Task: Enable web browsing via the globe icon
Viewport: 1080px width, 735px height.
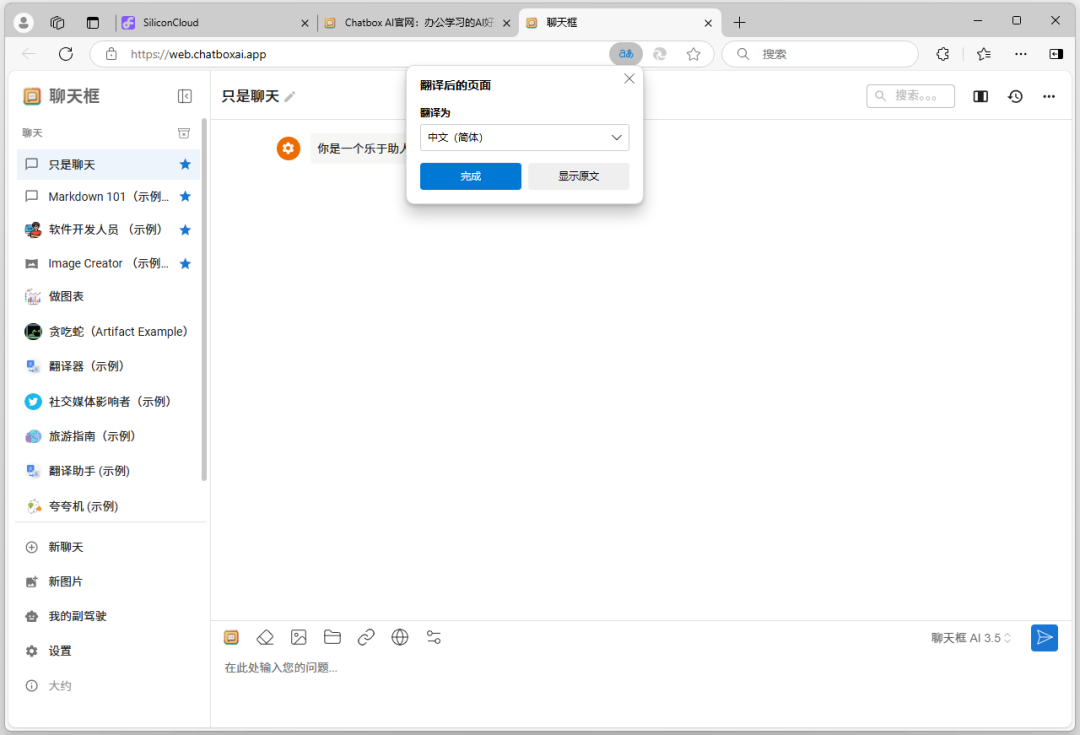Action: click(x=400, y=637)
